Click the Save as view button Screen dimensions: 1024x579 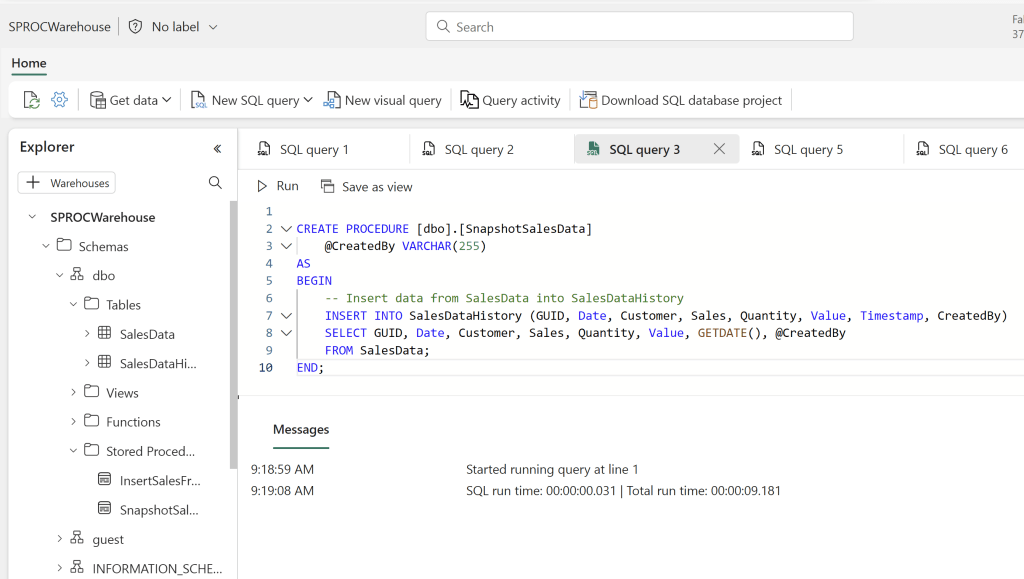pyautogui.click(x=366, y=186)
